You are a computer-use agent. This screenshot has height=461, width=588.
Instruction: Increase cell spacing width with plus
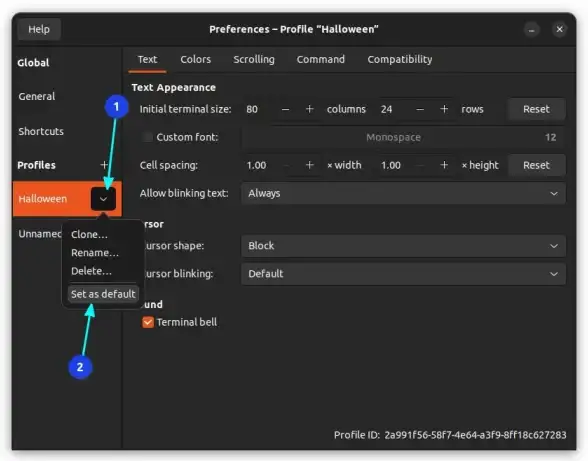(309, 165)
